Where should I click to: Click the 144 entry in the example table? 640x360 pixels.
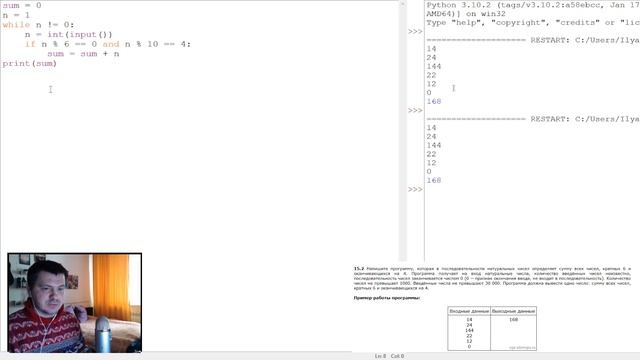pyautogui.click(x=469, y=331)
